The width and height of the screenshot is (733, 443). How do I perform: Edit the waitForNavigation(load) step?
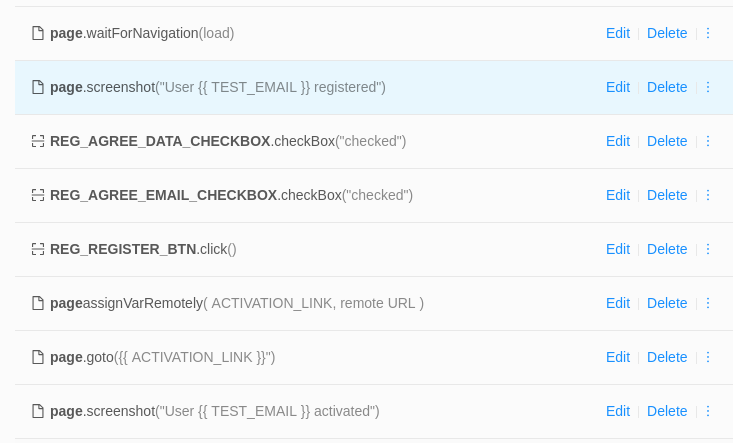click(618, 33)
